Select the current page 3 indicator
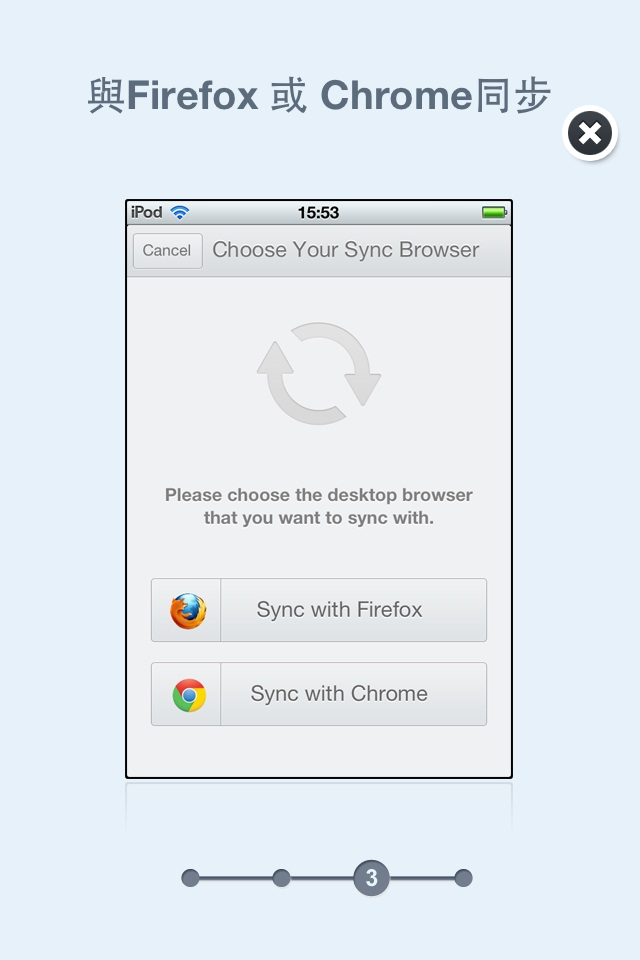This screenshot has width=640, height=960. (371, 878)
